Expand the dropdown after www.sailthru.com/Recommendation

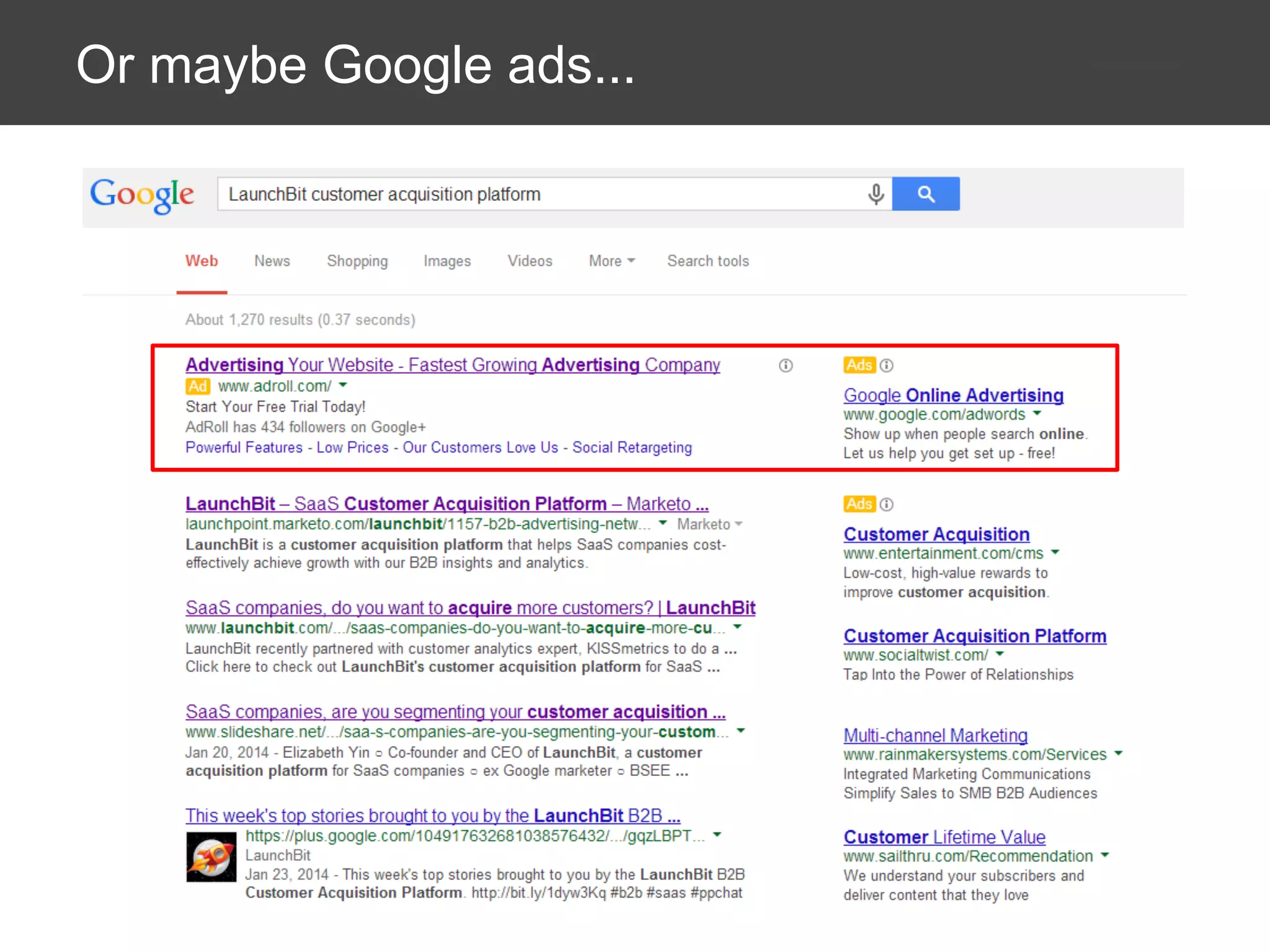(1104, 855)
